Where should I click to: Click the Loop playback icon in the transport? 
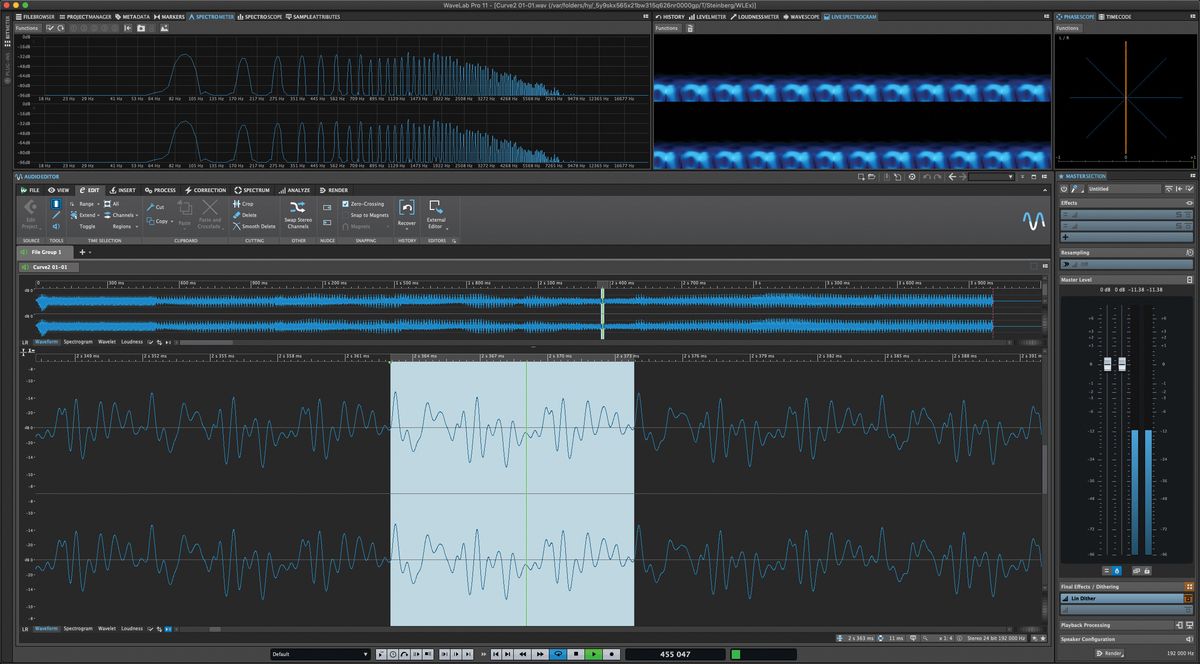point(558,654)
